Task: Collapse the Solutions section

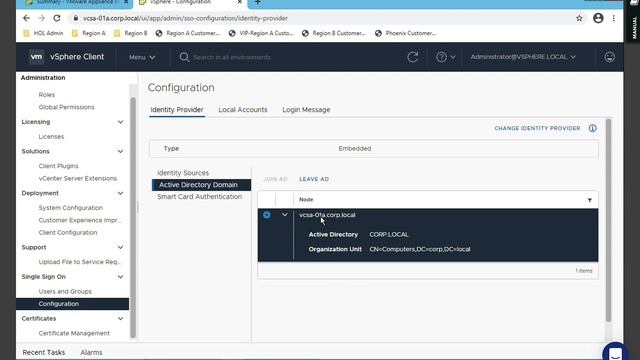Action: [x=120, y=151]
